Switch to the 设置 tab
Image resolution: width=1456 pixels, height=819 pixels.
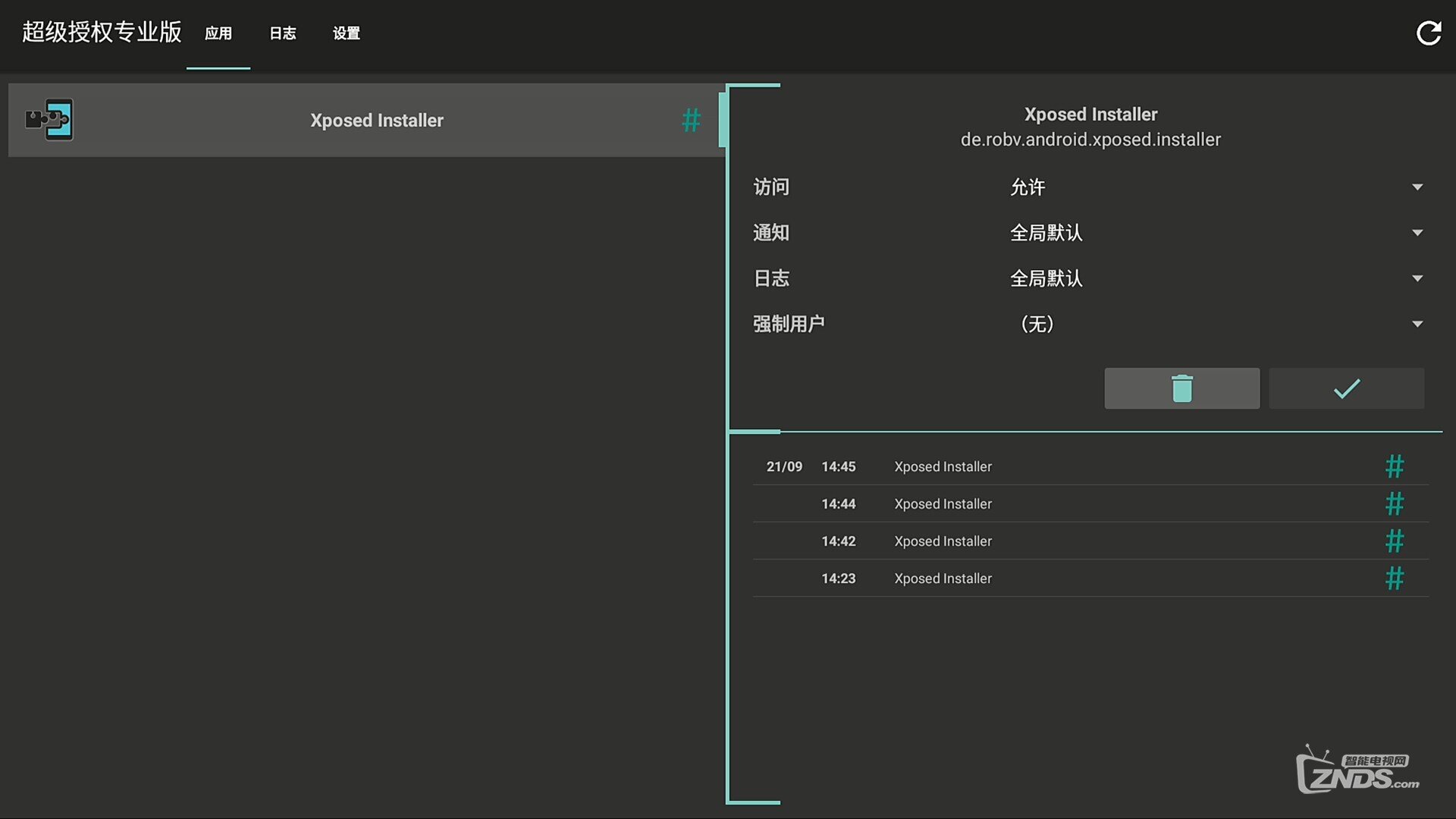point(346,33)
